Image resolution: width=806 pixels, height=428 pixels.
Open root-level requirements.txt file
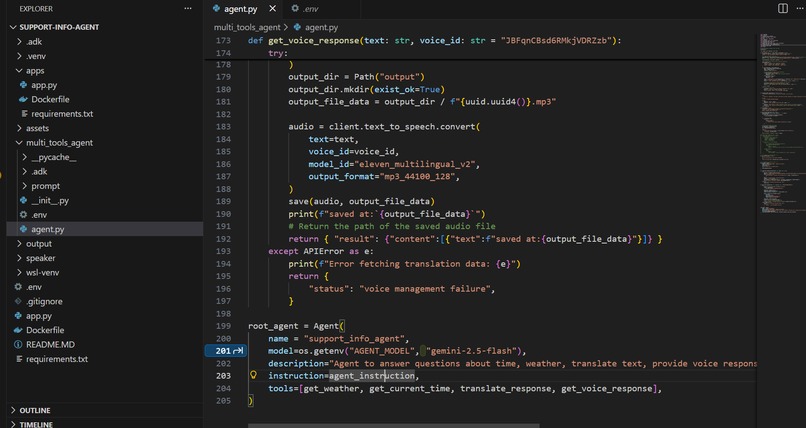(57, 359)
